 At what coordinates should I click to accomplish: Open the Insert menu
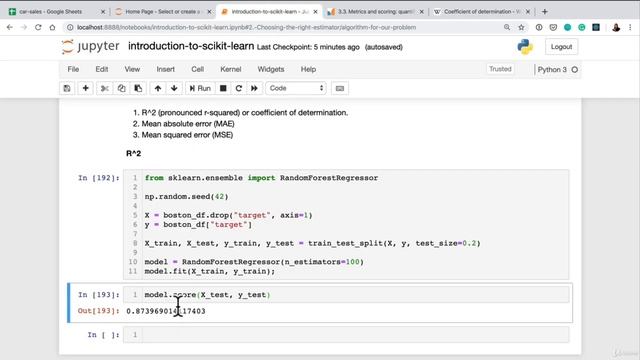coord(165,69)
